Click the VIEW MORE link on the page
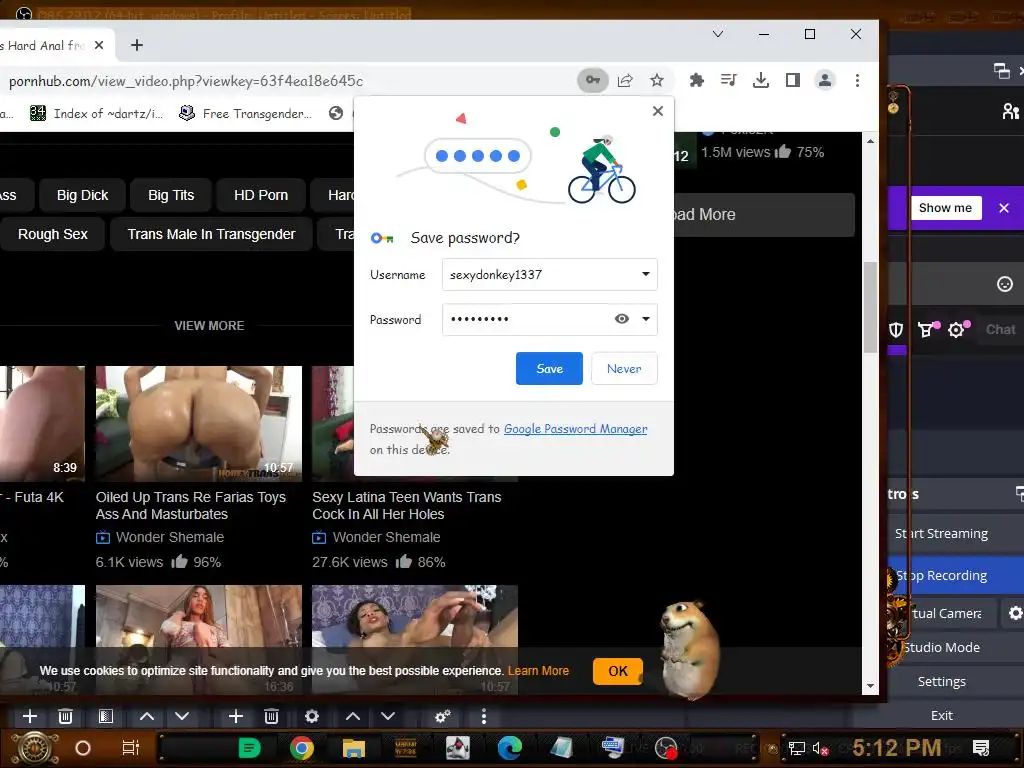This screenshot has width=1024, height=768. [209, 325]
